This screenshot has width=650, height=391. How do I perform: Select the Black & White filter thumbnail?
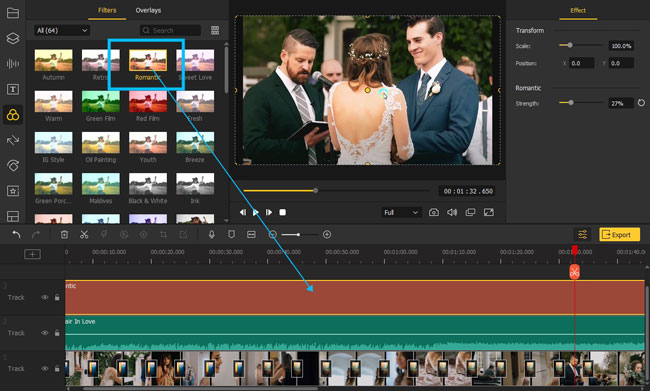[x=148, y=184]
